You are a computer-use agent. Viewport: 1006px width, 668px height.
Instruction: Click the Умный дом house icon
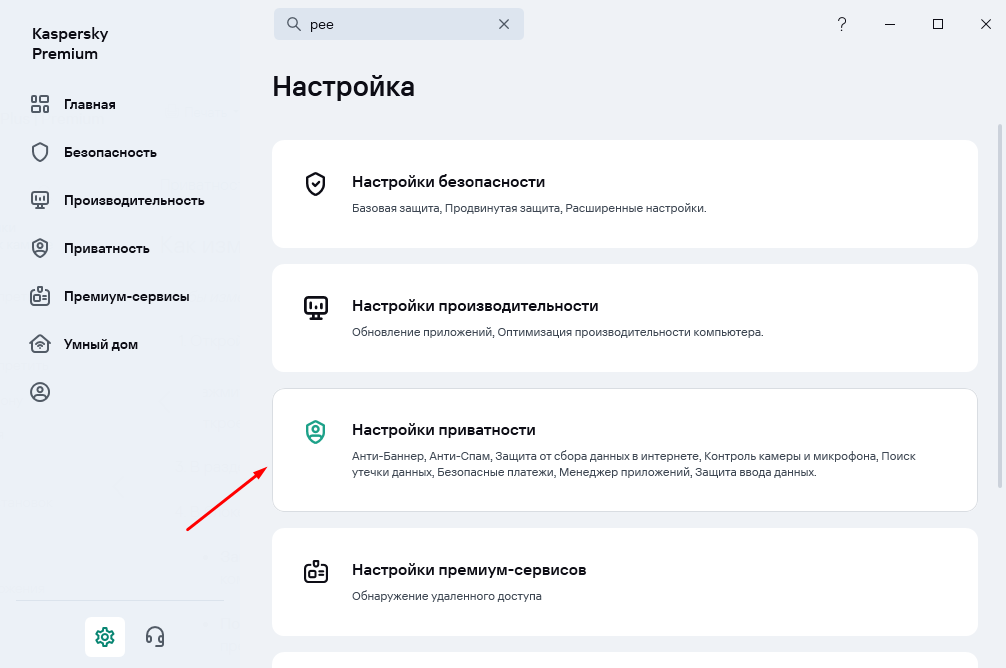pos(40,344)
